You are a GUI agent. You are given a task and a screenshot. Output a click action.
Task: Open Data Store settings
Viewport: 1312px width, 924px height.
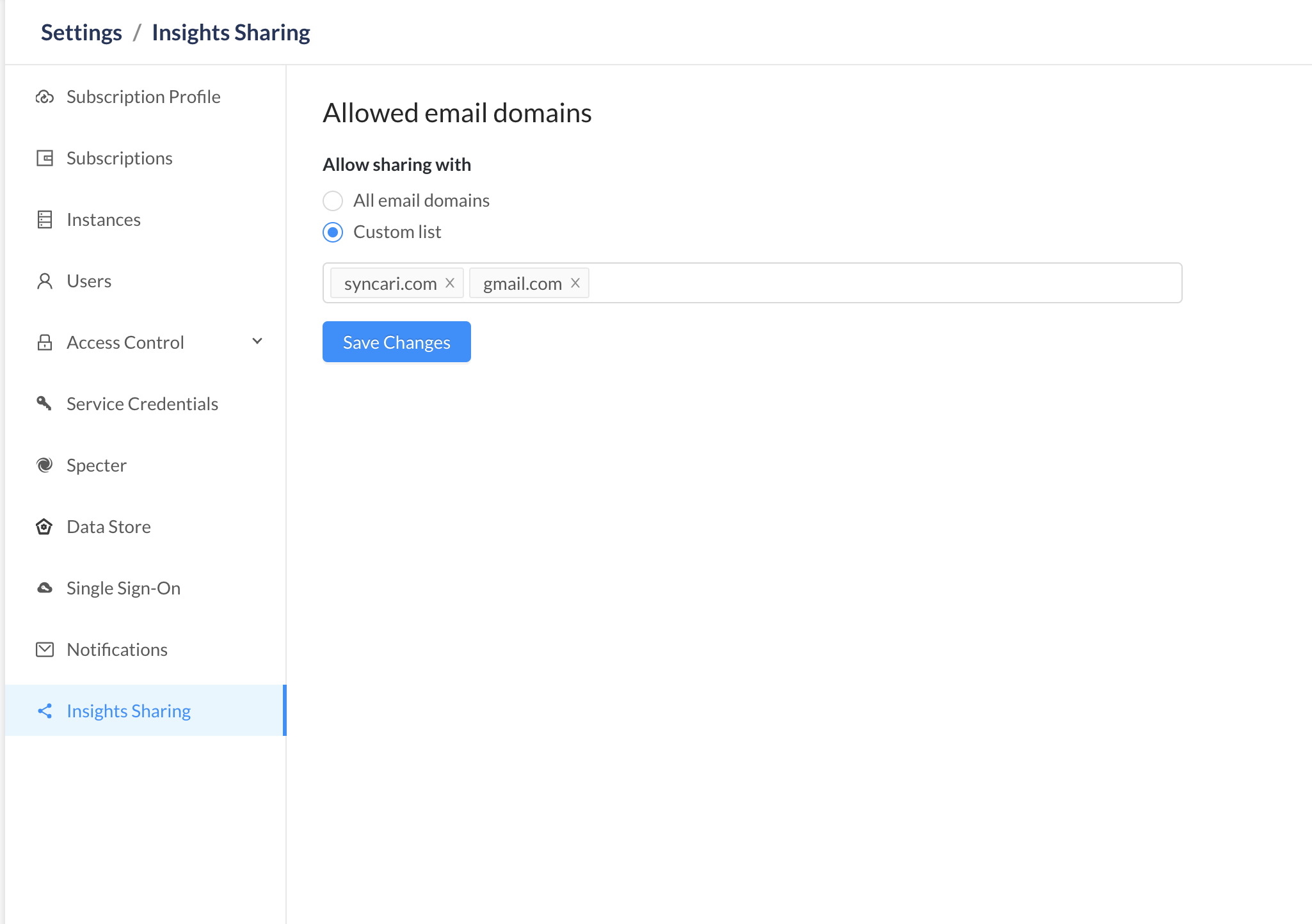pyautogui.click(x=146, y=527)
